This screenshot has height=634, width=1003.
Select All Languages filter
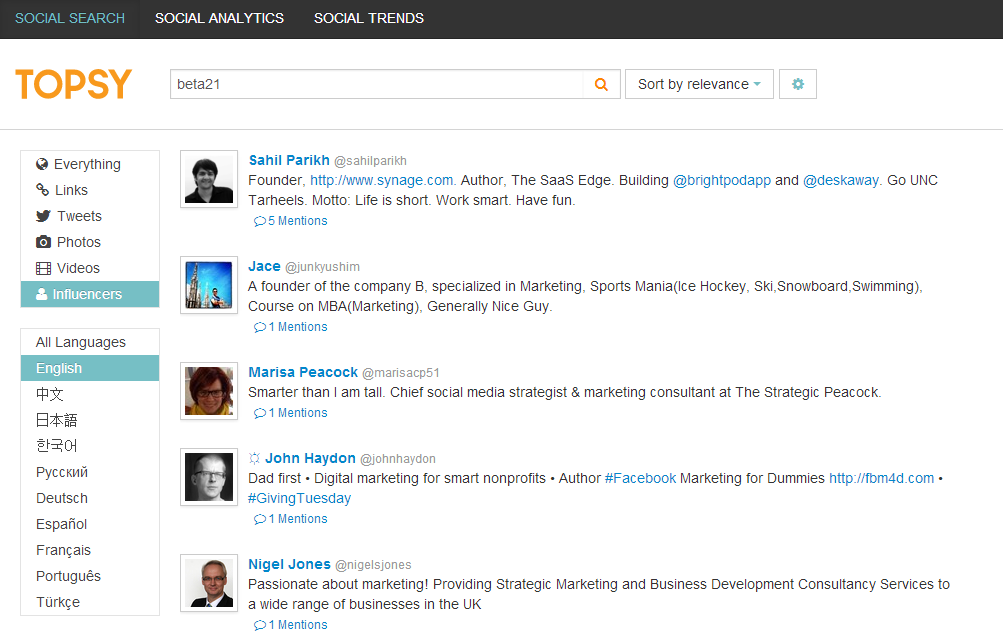pos(81,342)
